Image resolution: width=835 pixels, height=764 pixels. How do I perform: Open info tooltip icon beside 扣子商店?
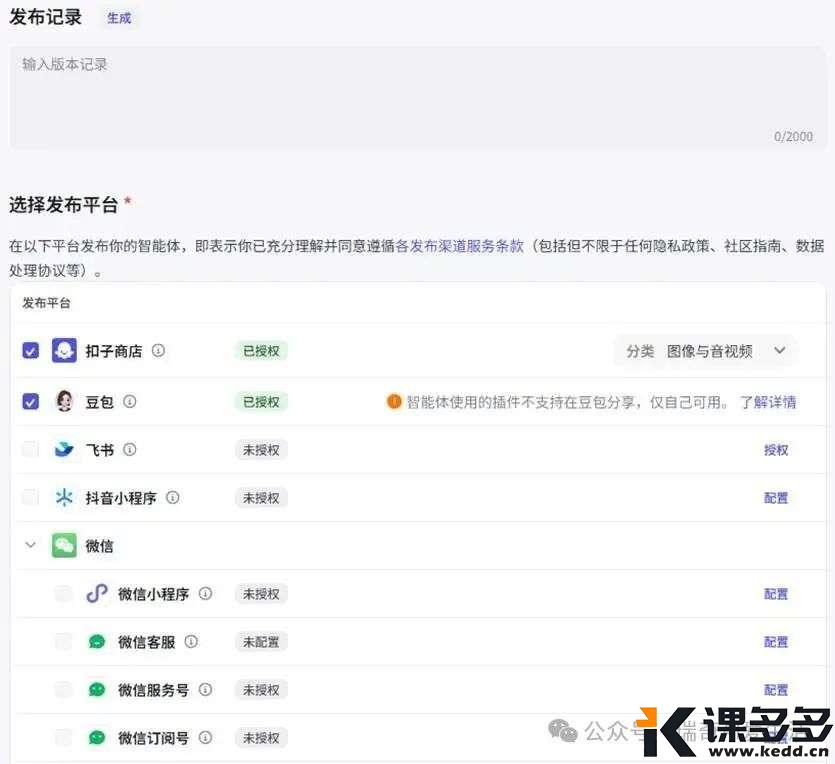[158, 351]
